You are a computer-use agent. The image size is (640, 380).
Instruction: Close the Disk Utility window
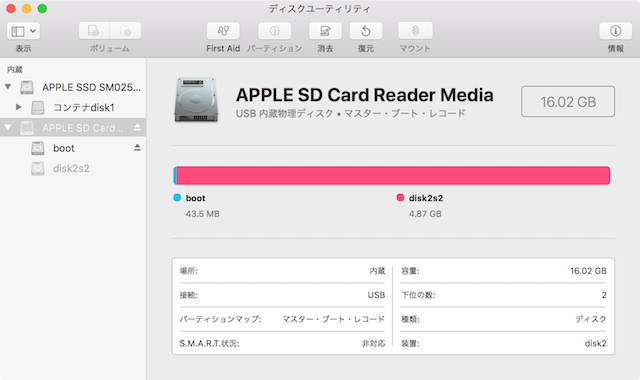tap(11, 9)
